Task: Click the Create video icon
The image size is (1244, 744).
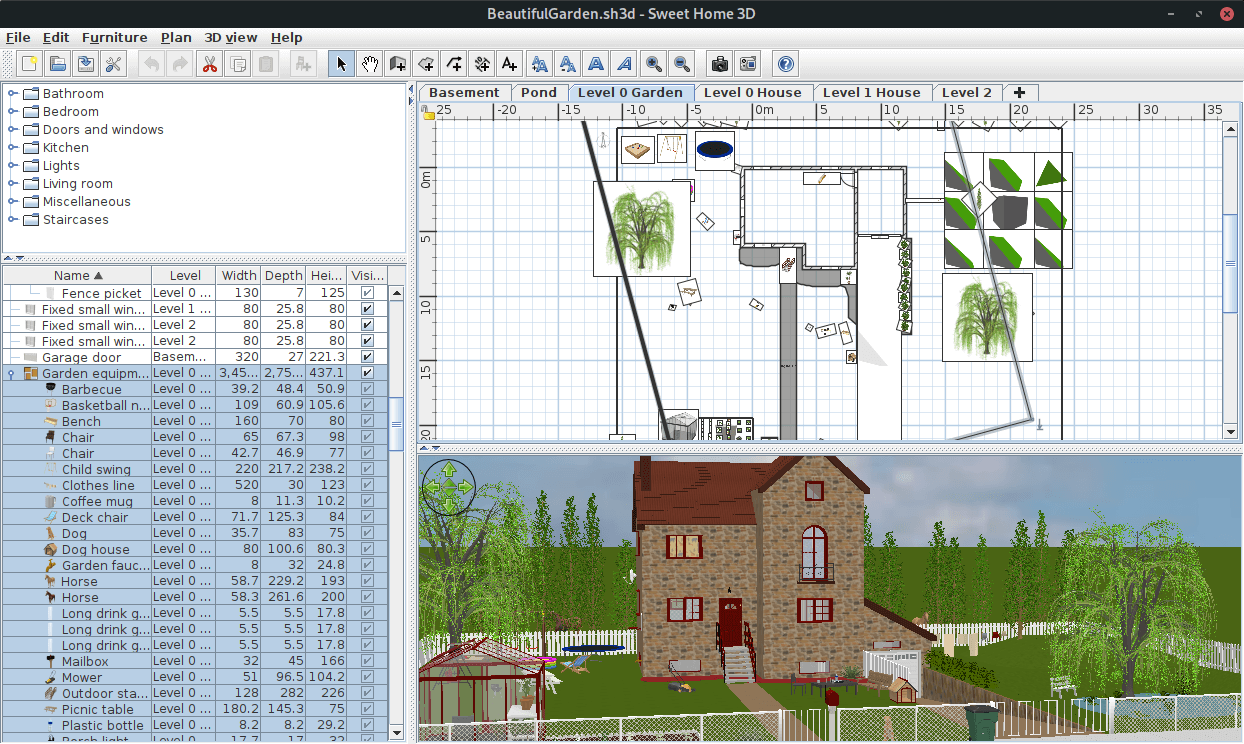Action: 747,64
